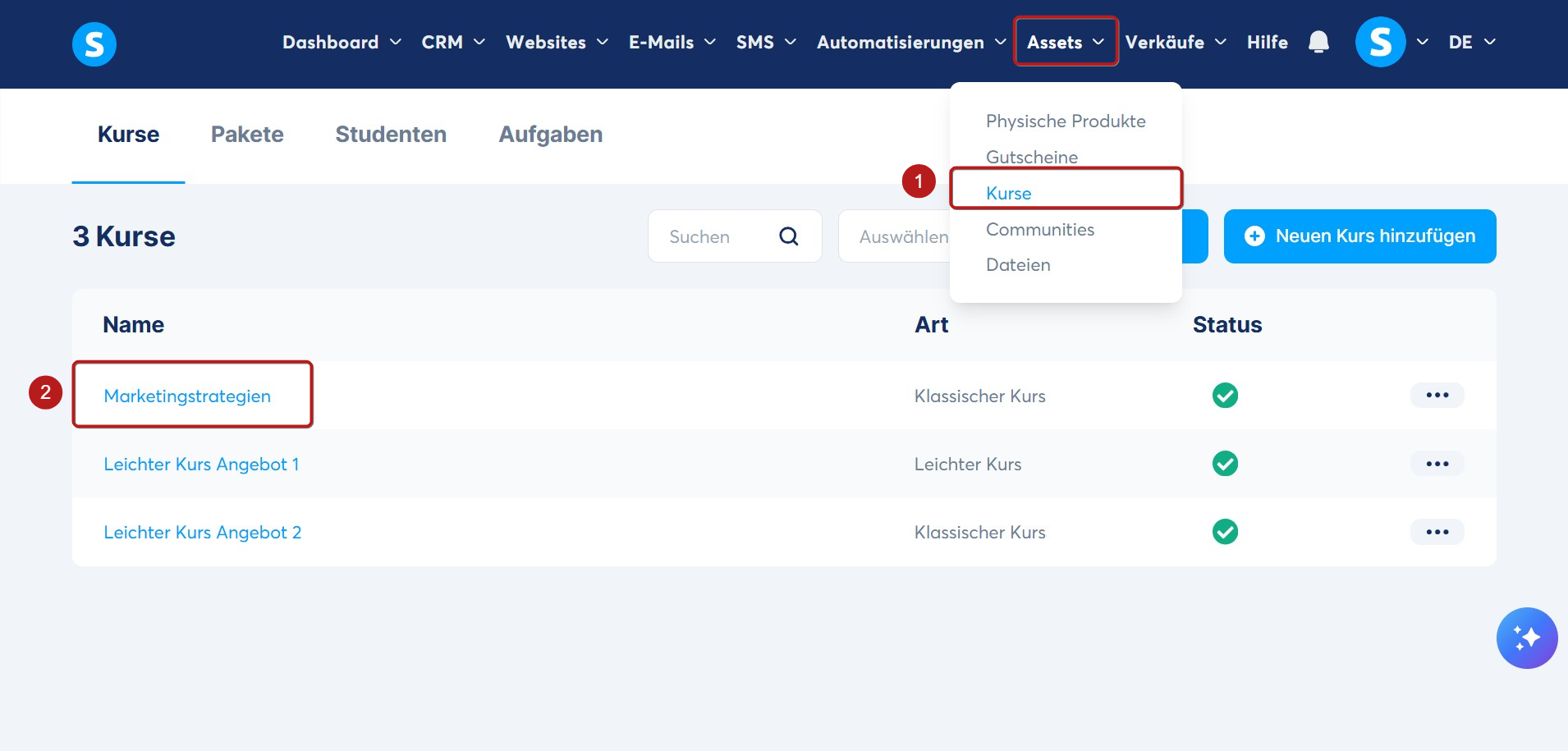Open actions menu for Leichter Kurs Angebot 2
The height and width of the screenshot is (751, 1568).
click(x=1437, y=532)
